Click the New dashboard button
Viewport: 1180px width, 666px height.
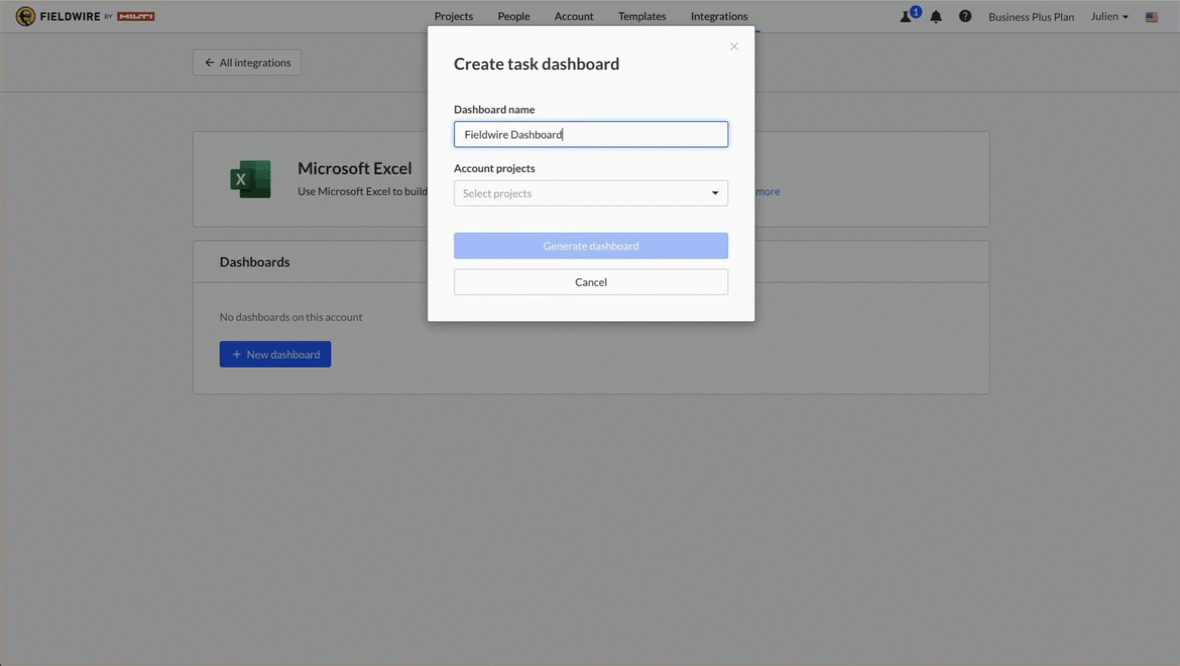(x=275, y=354)
